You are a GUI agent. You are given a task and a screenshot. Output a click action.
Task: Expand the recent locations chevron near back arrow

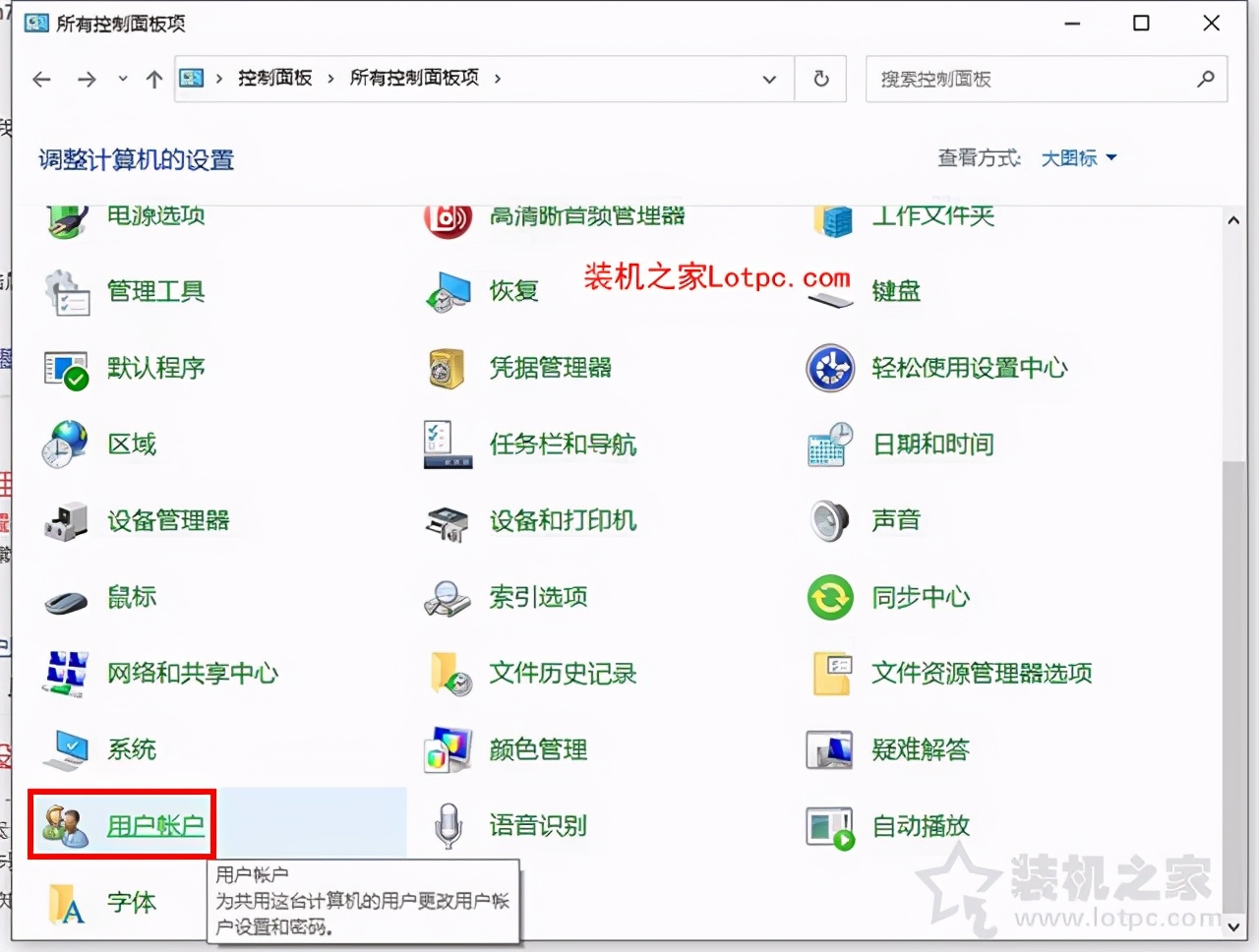click(x=121, y=79)
